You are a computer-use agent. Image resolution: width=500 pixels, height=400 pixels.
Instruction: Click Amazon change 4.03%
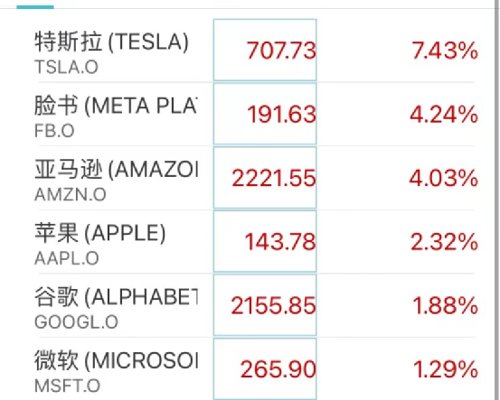[x=444, y=178]
